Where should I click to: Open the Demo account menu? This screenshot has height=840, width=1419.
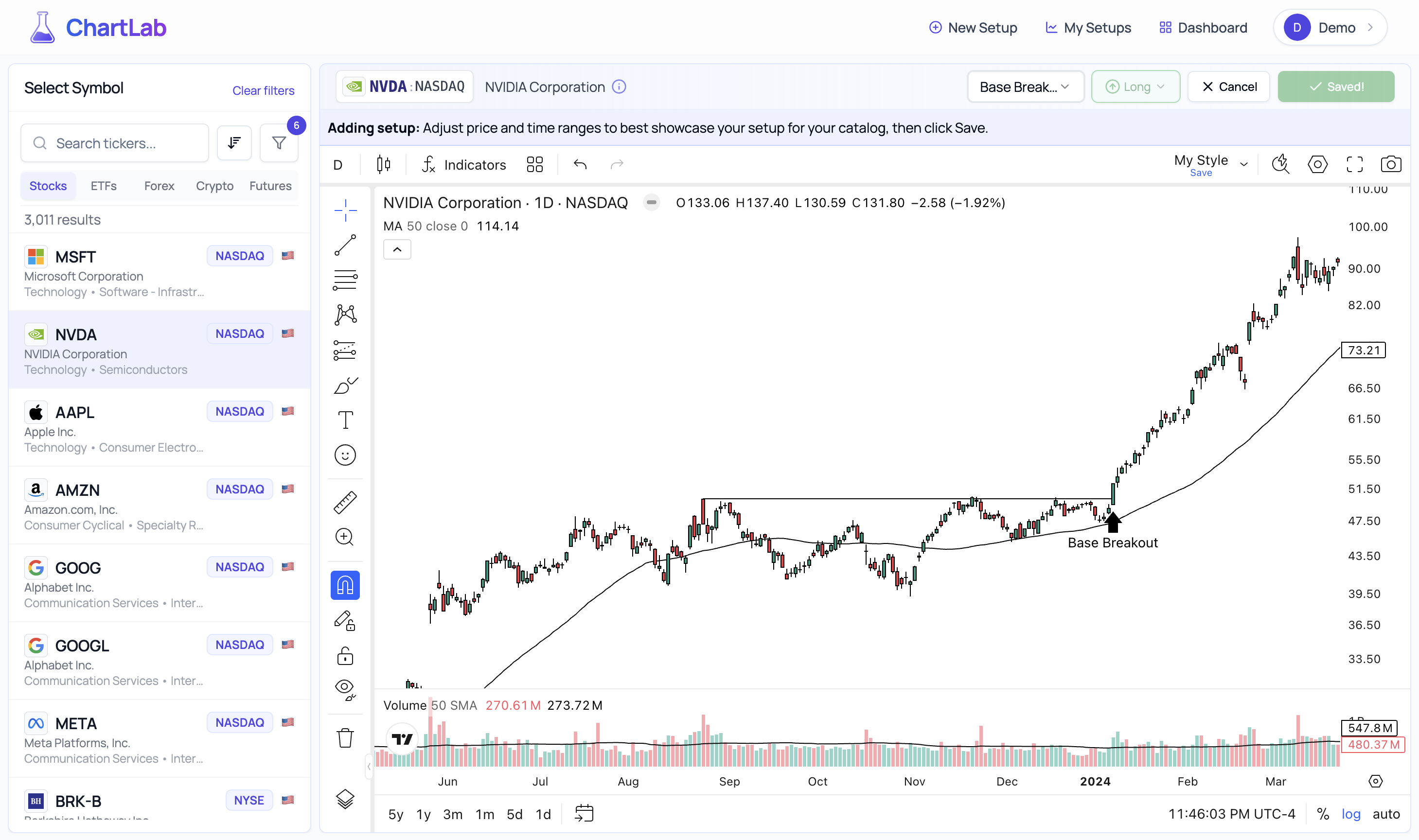(x=1330, y=27)
